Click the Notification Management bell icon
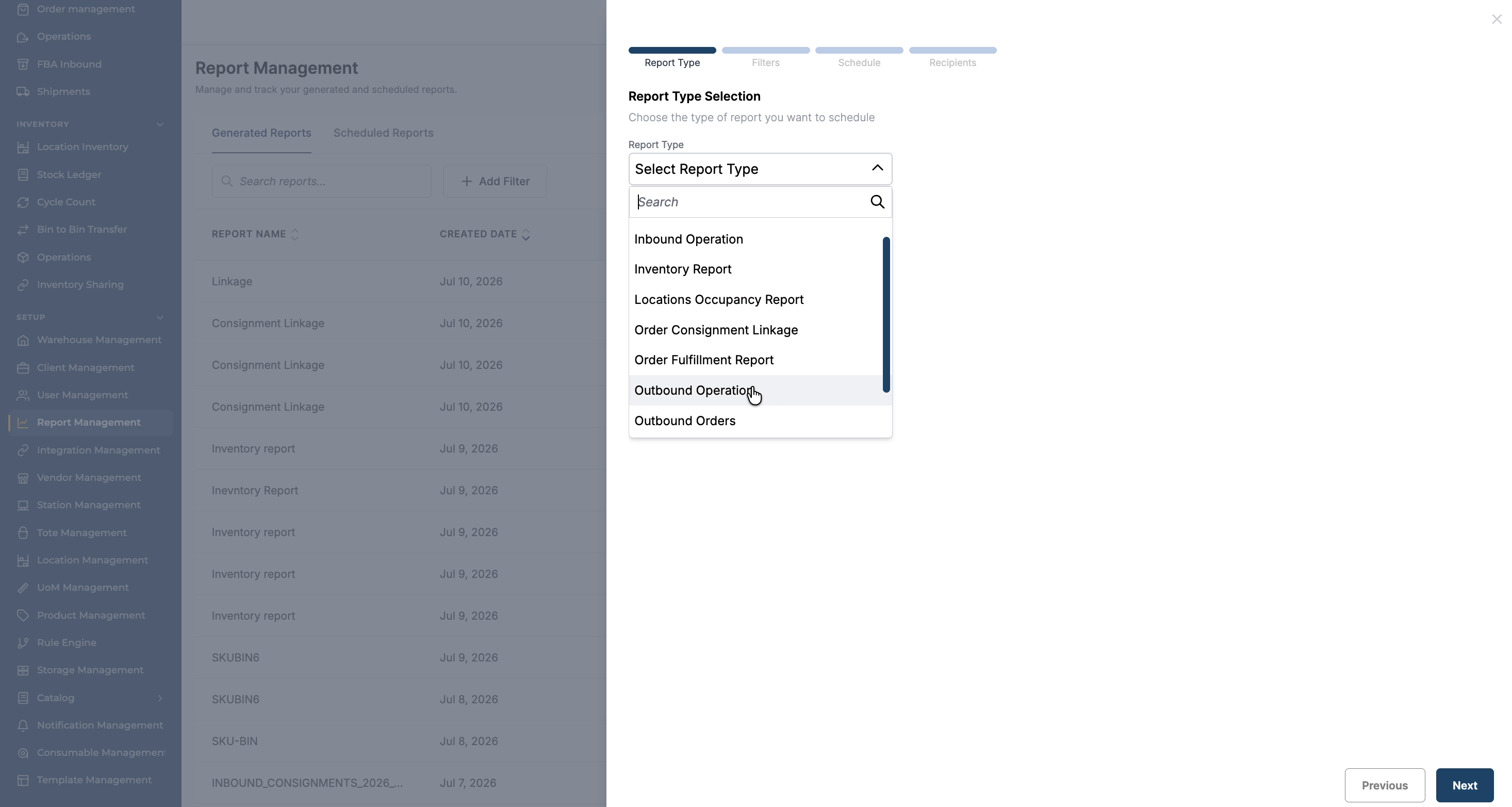The image size is (1512, 807). [23, 725]
